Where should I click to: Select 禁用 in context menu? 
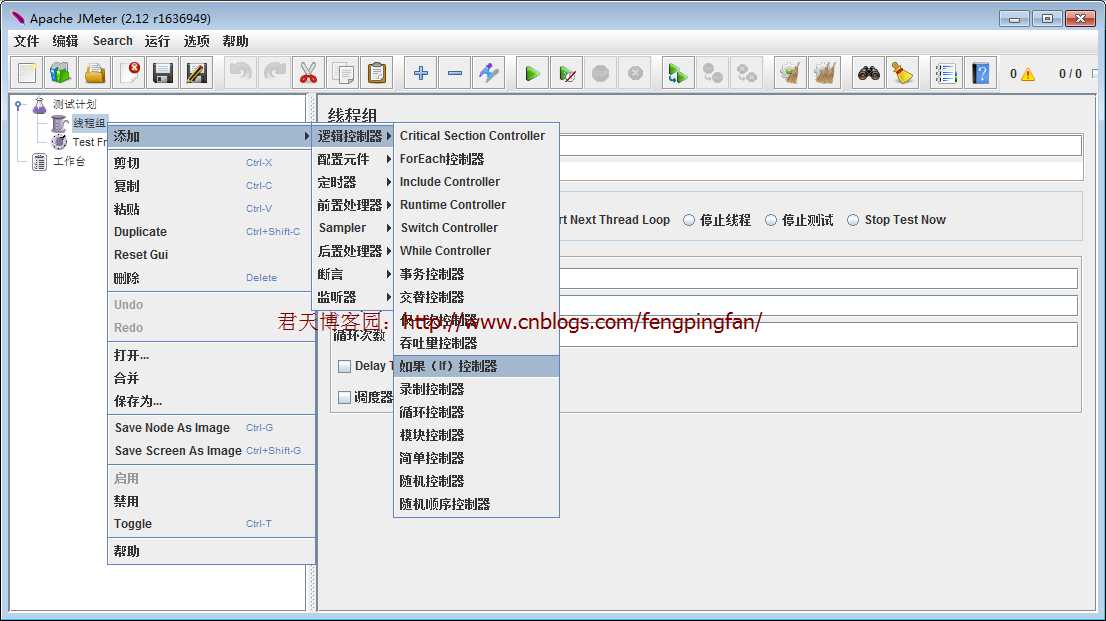(210, 501)
